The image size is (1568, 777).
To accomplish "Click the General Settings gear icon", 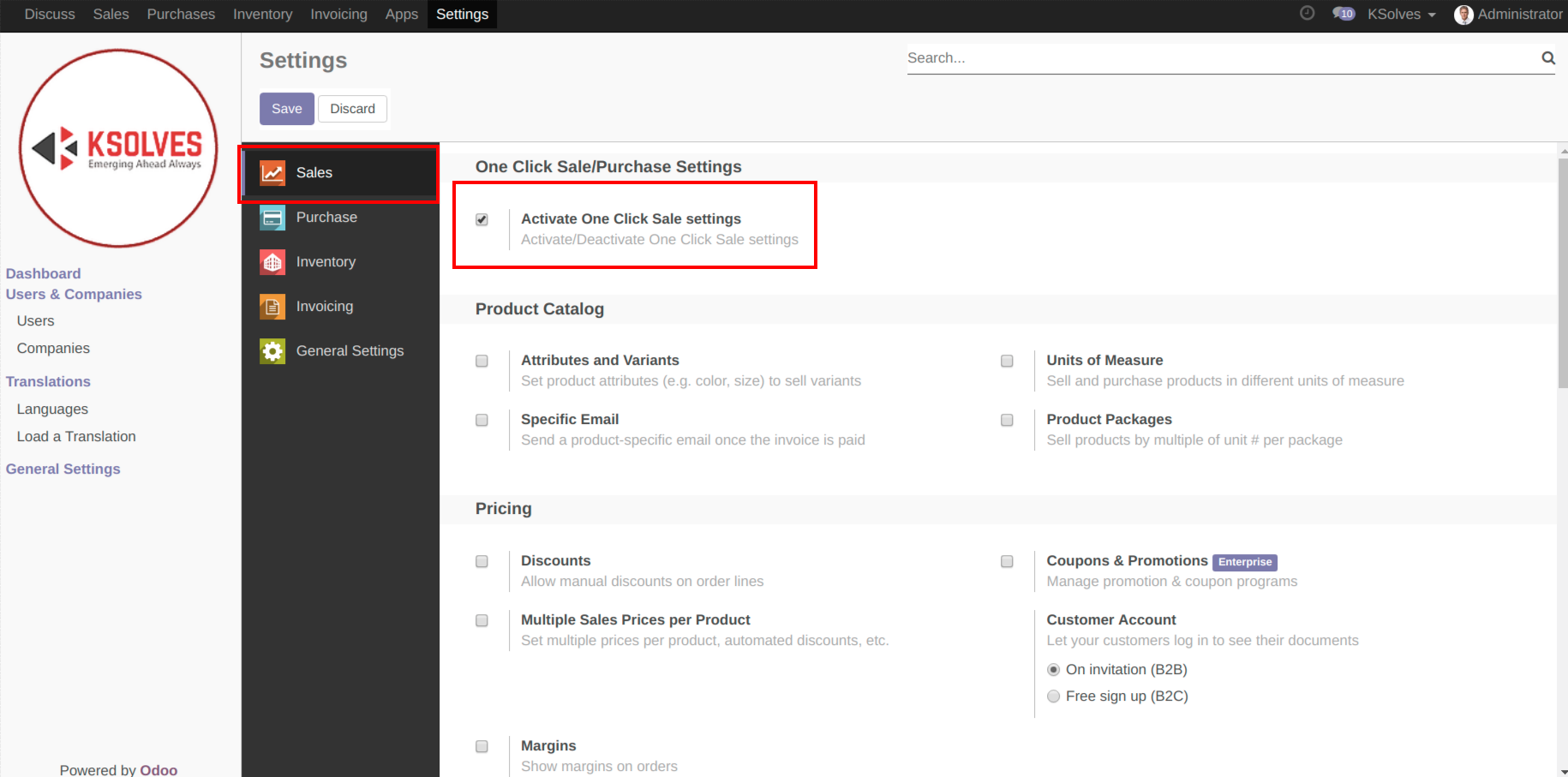I will pos(272,351).
